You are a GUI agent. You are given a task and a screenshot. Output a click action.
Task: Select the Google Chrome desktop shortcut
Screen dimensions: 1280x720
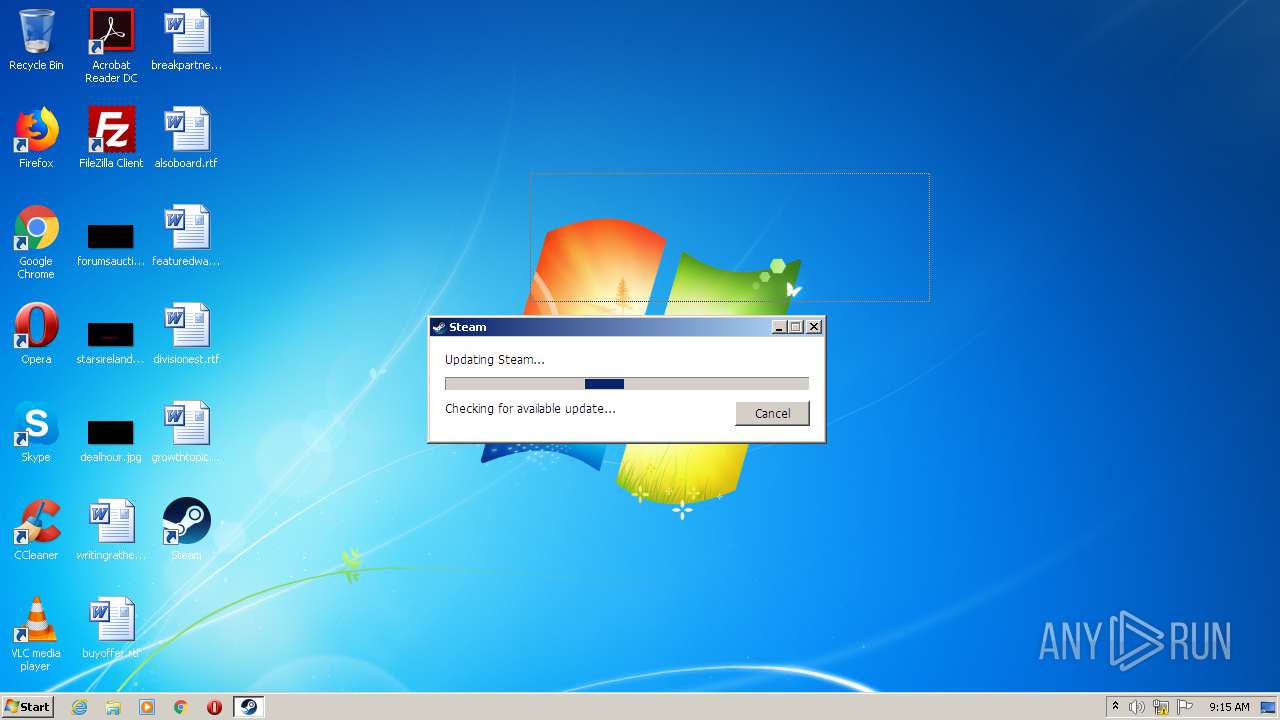pos(36,243)
